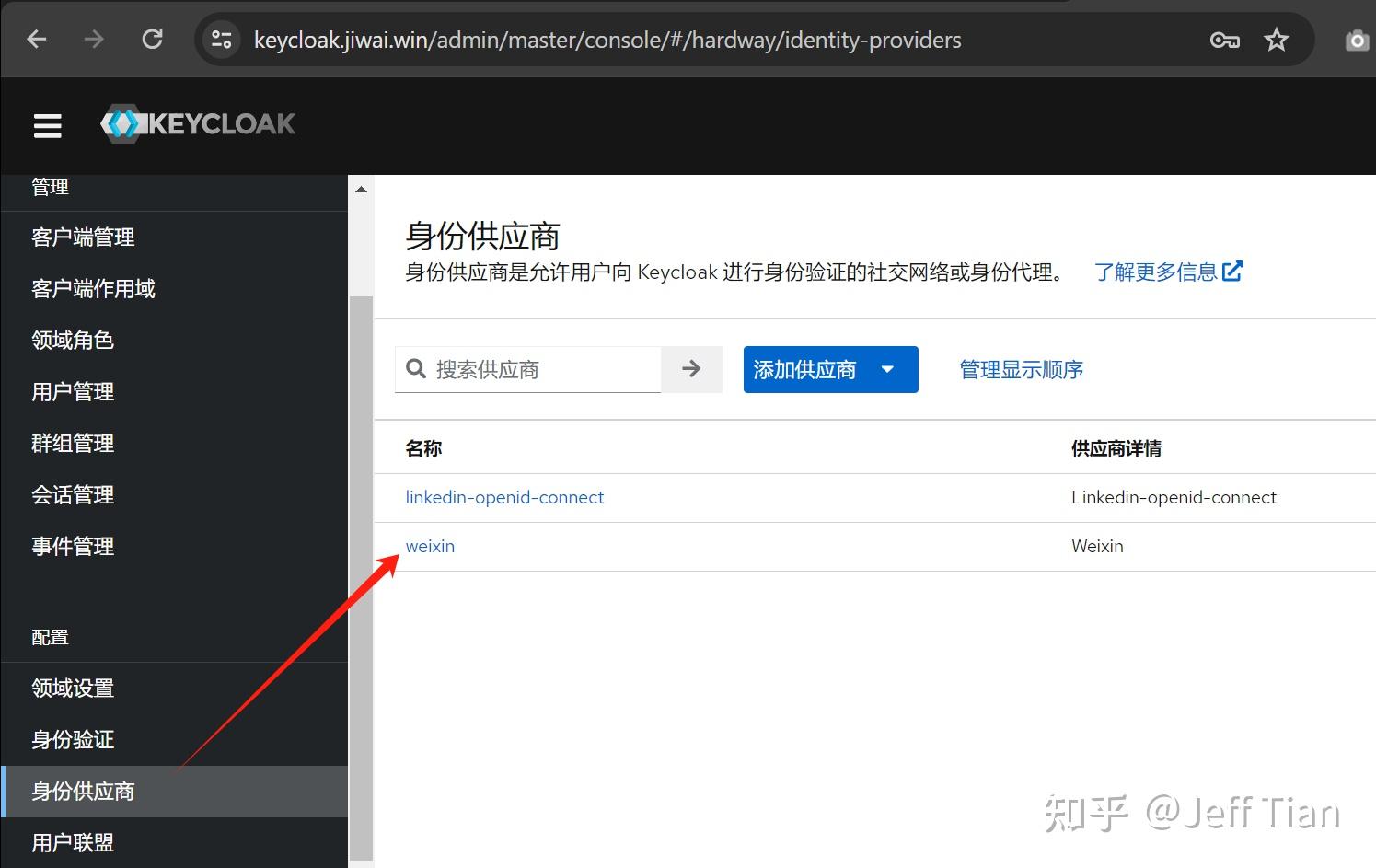Click the 管理显示顺序 link
The width and height of the screenshot is (1376, 868).
[x=1022, y=369]
